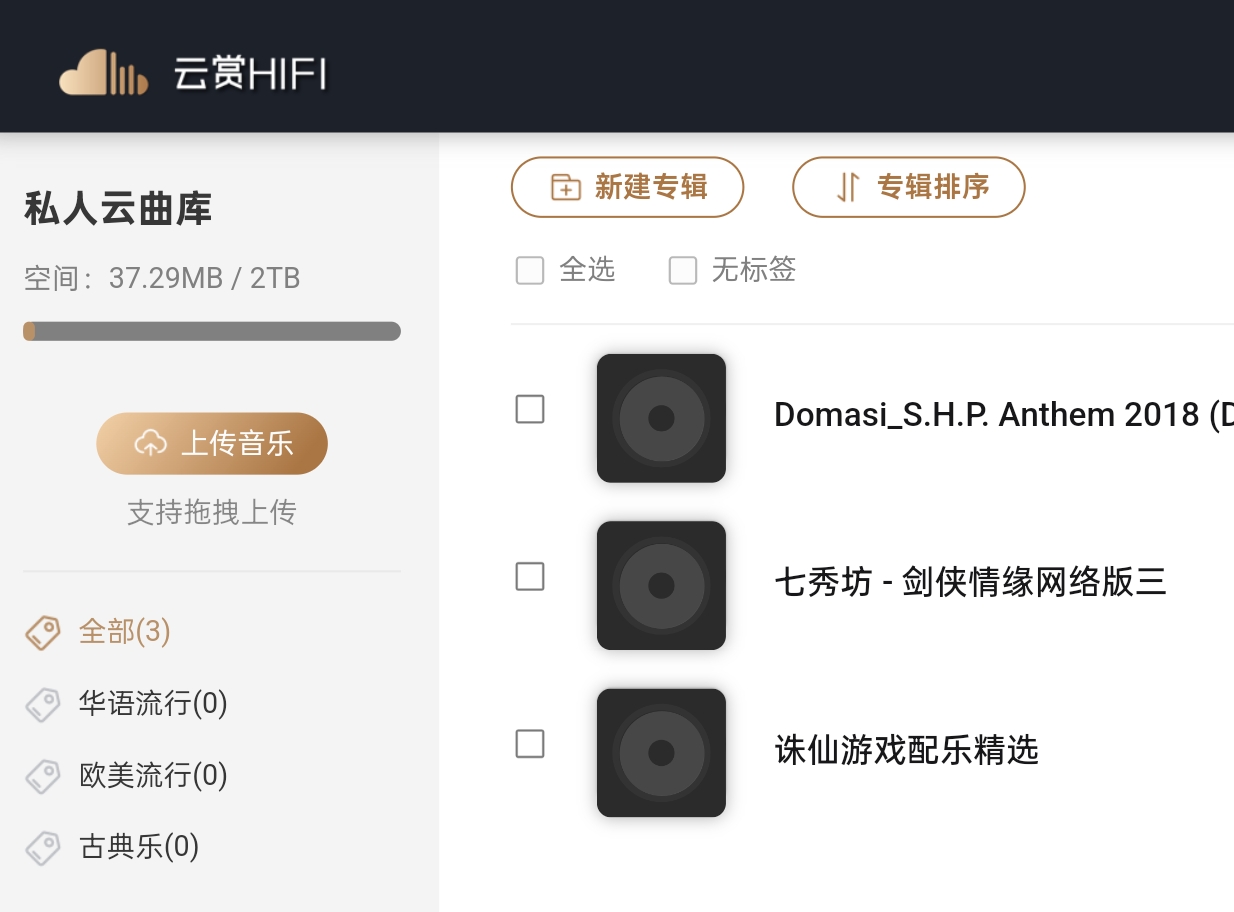Open the 专辑排序 album sort option
This screenshot has height=912, width=1234.
click(x=908, y=187)
